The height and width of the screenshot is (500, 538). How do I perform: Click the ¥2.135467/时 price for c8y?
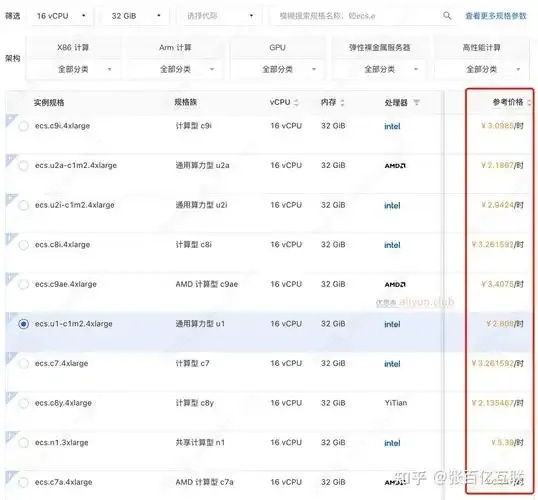click(498, 403)
